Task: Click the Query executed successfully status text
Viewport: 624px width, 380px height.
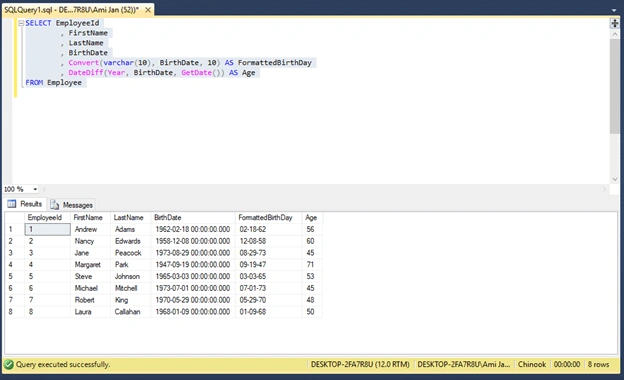Action: [x=63, y=364]
